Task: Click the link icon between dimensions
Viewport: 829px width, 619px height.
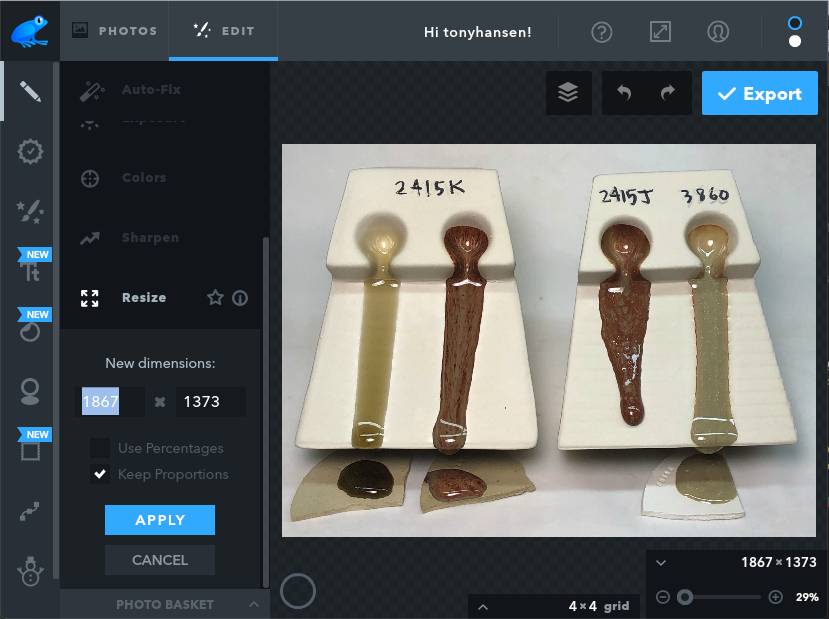Action: click(160, 402)
